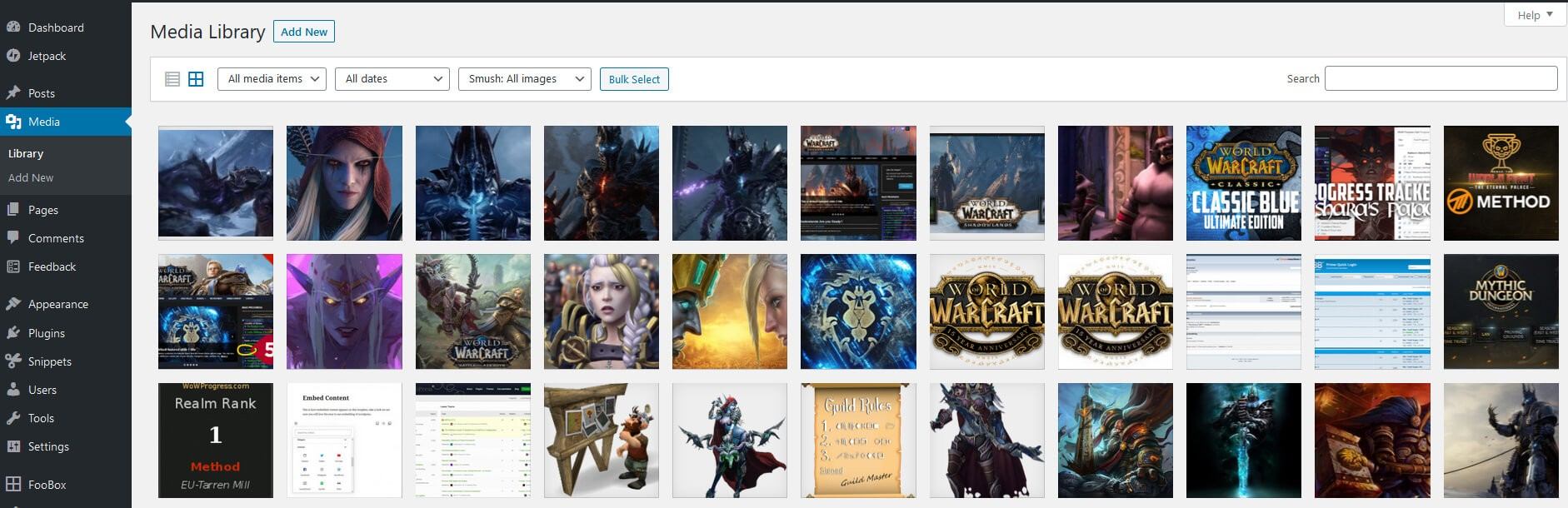Select the Shadowlands logo landscape thumbnail
This screenshot has width=1568, height=508.
point(987,183)
